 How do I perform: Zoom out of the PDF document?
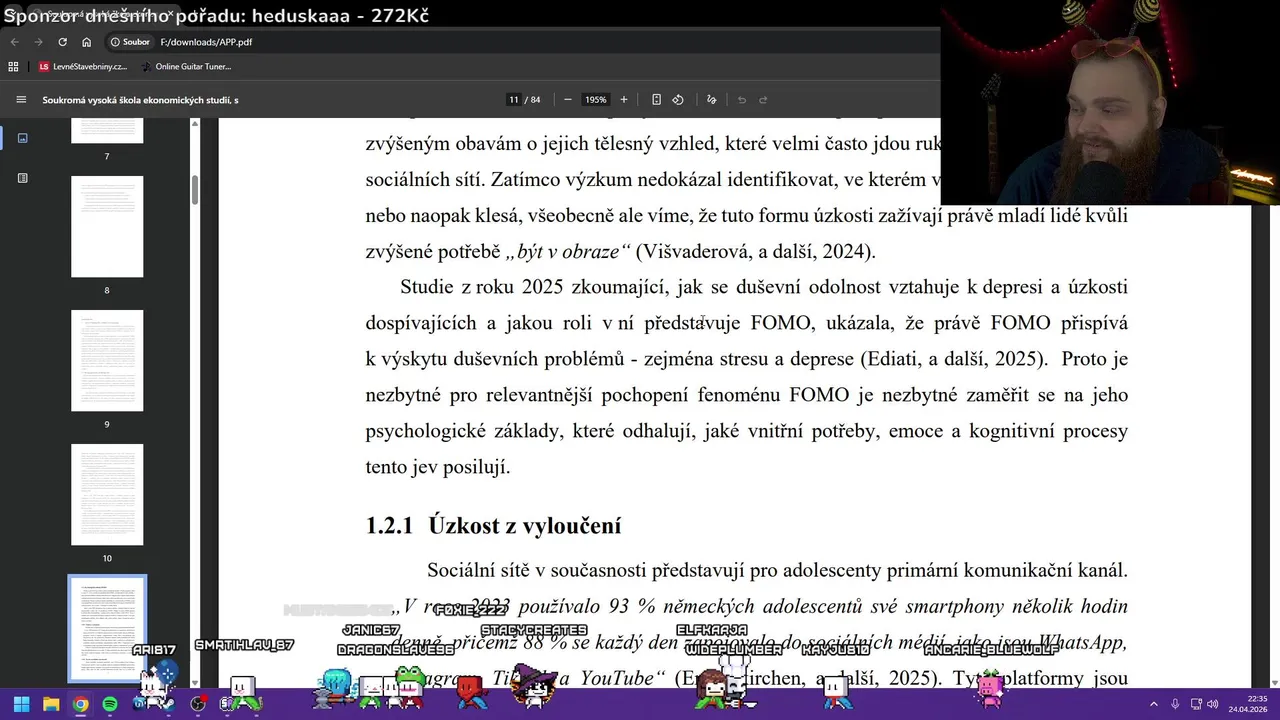568,100
